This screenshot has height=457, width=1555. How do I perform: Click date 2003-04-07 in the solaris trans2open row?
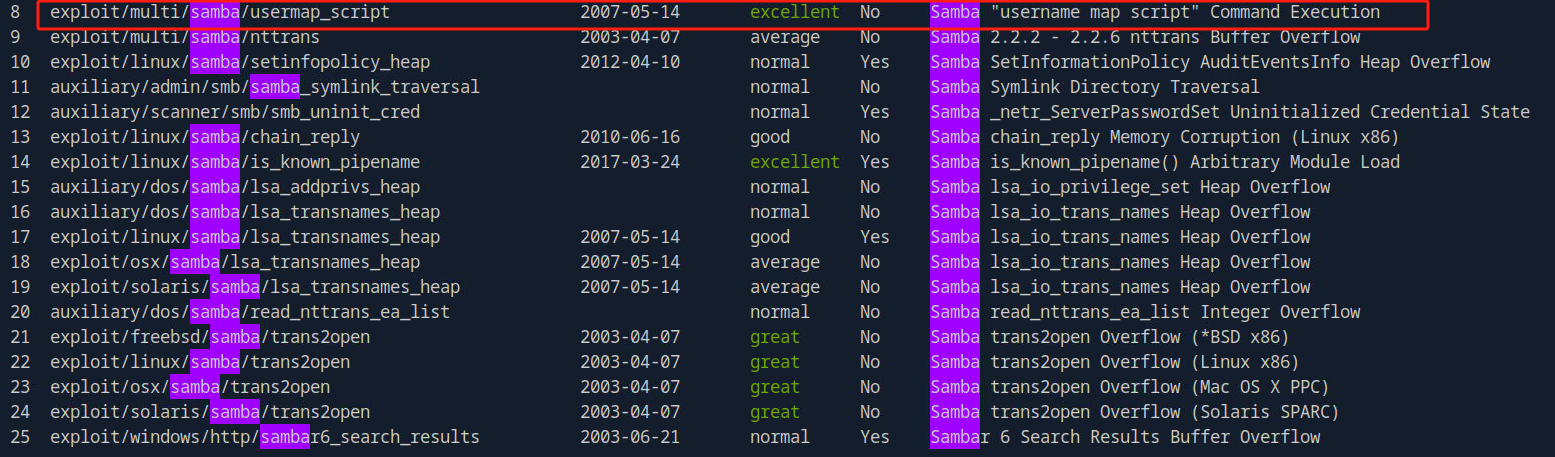pos(630,413)
